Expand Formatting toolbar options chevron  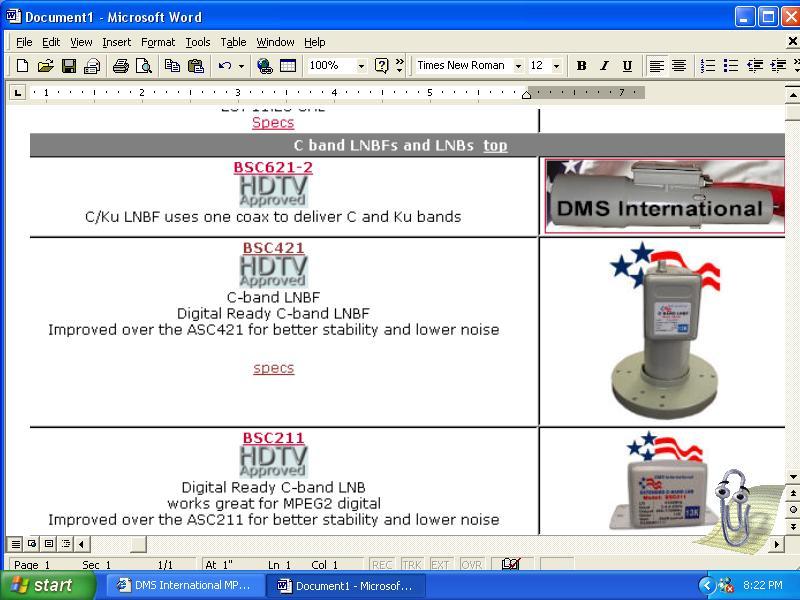pyautogui.click(x=796, y=66)
